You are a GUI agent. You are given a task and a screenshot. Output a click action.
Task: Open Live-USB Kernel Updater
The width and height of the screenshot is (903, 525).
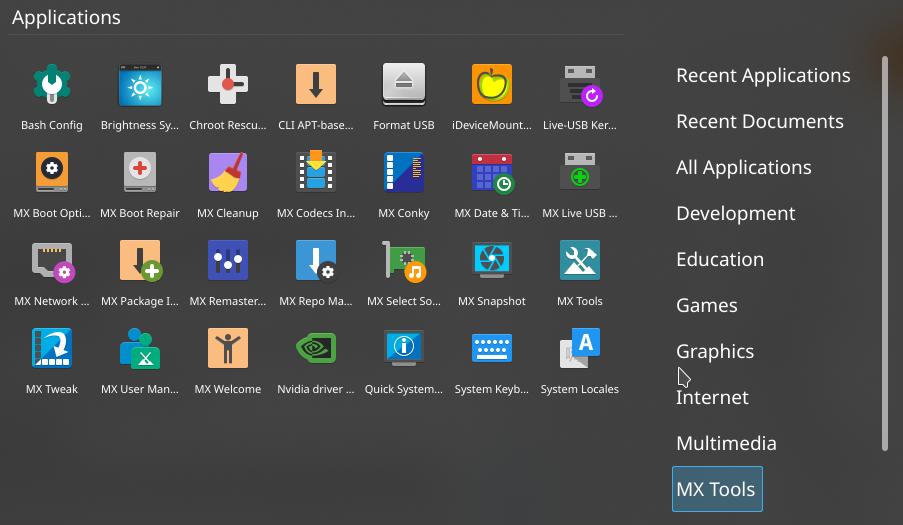580,85
